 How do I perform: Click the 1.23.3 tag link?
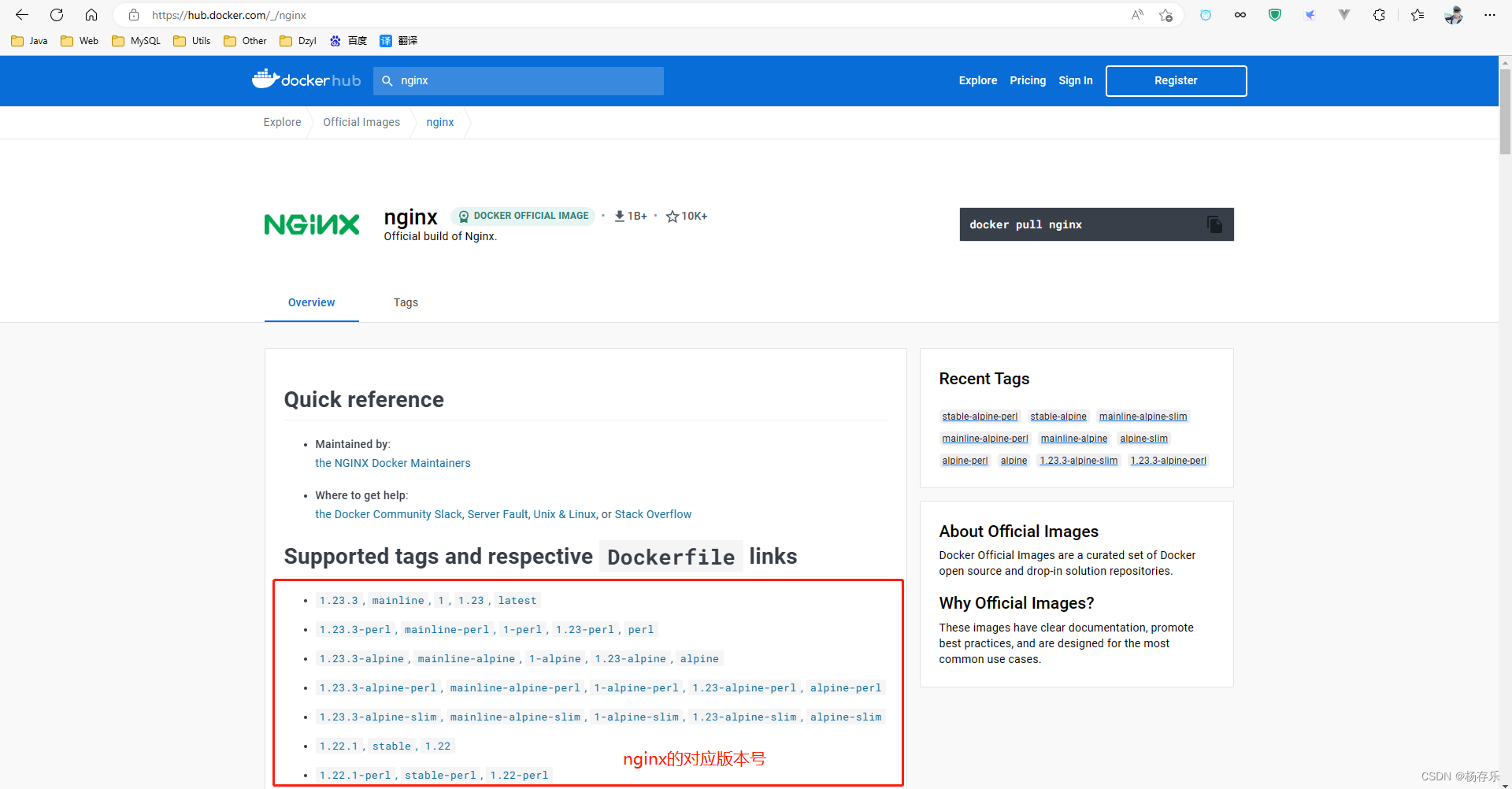coord(339,600)
